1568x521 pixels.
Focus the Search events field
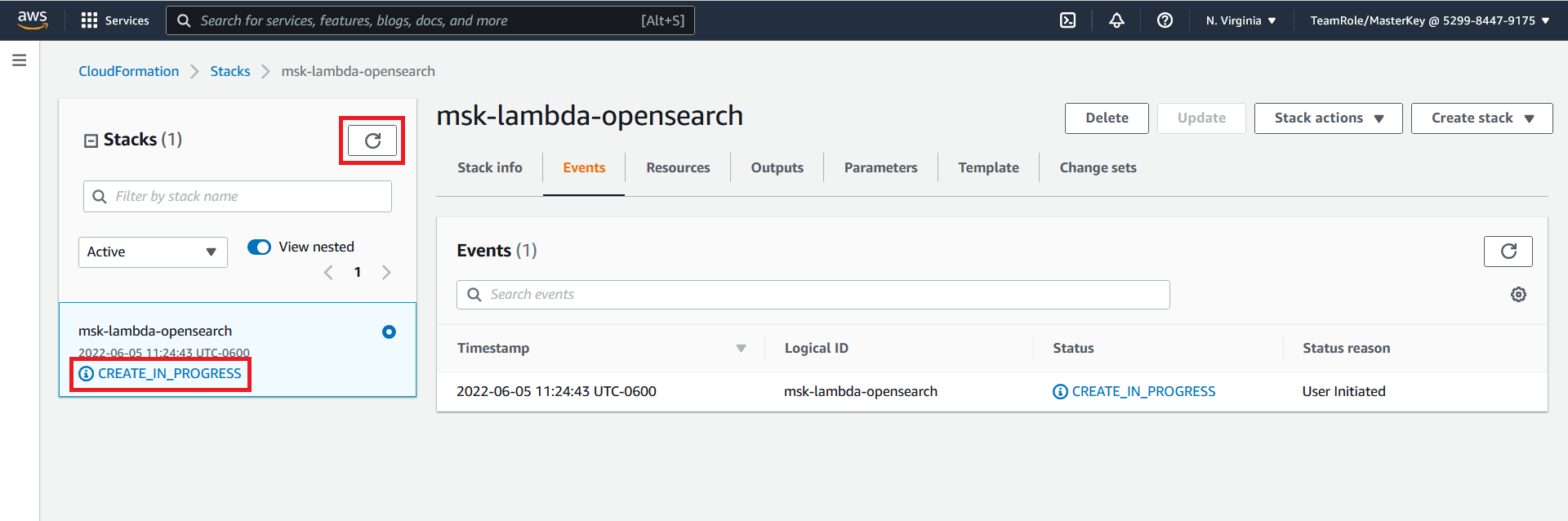[x=813, y=295]
